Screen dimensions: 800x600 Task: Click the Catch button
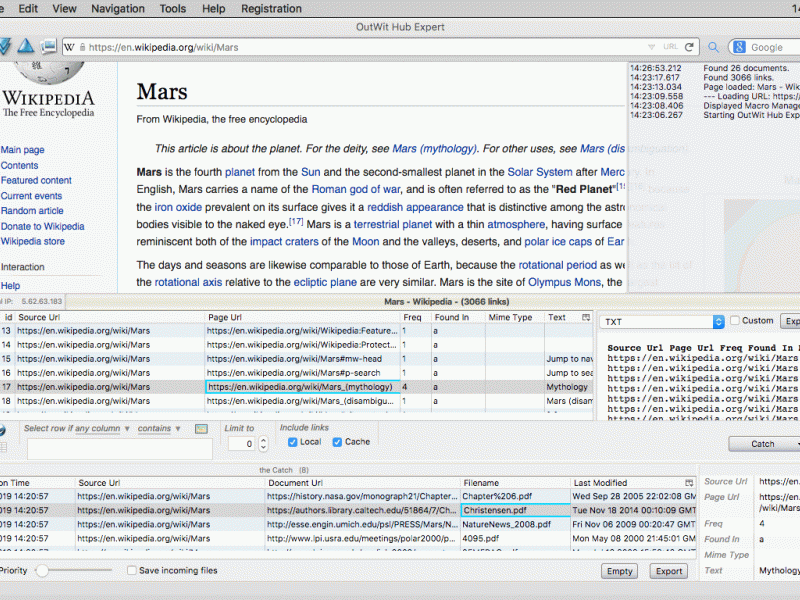coord(763,444)
